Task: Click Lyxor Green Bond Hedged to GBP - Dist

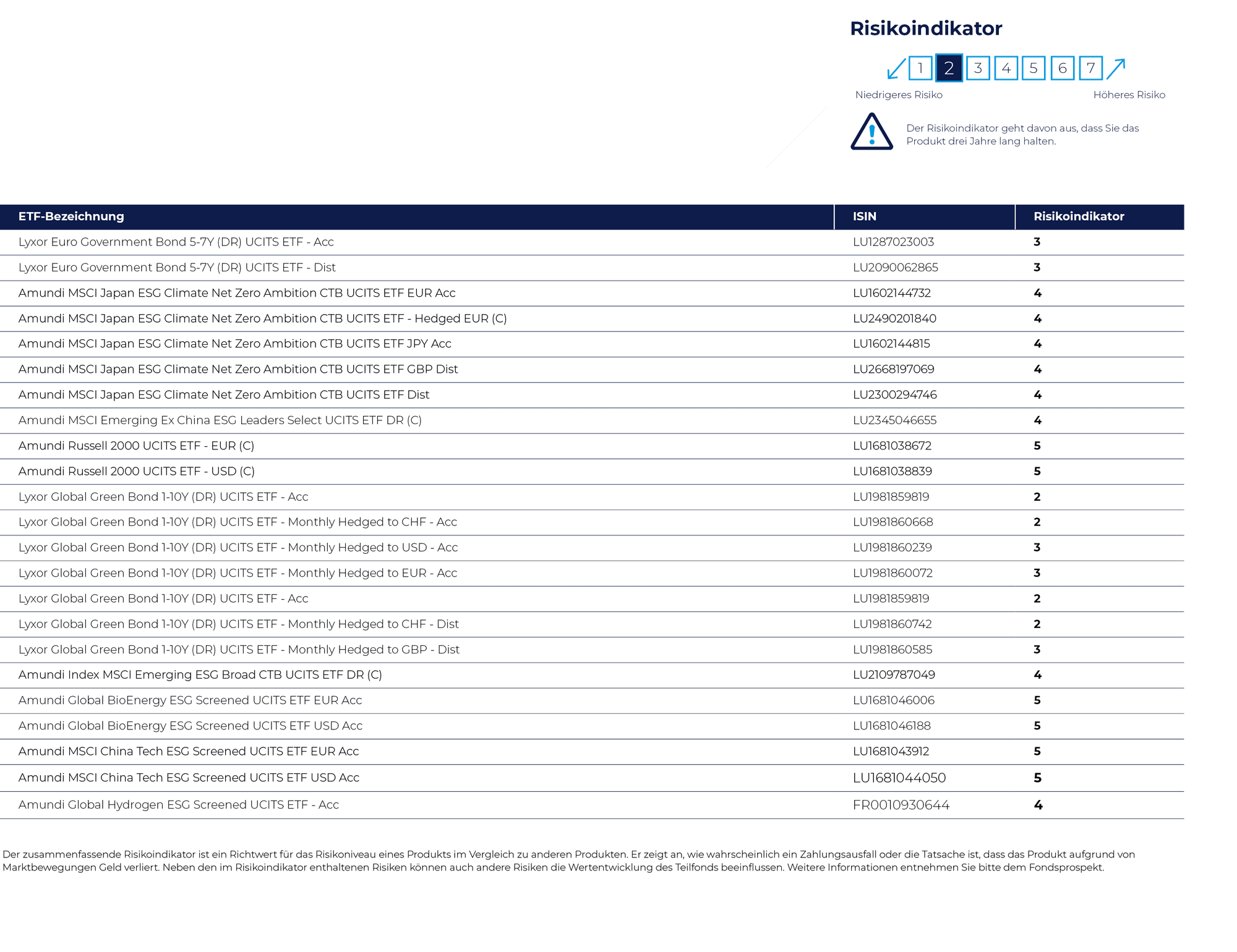Action: [239, 650]
